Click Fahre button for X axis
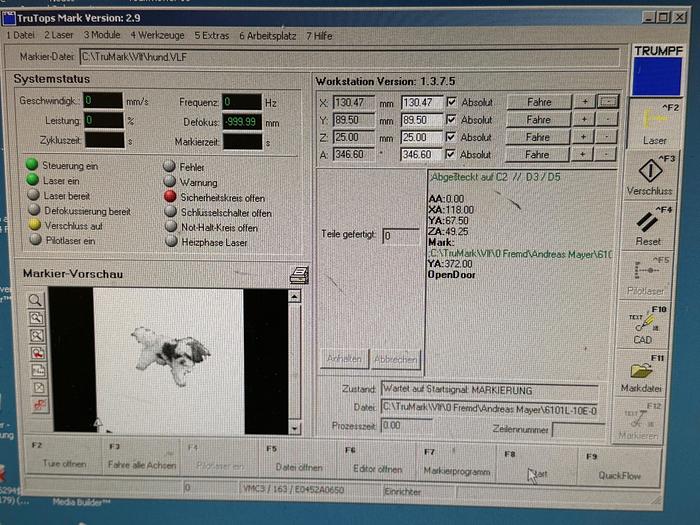This screenshot has height=525, width=700. click(539, 102)
